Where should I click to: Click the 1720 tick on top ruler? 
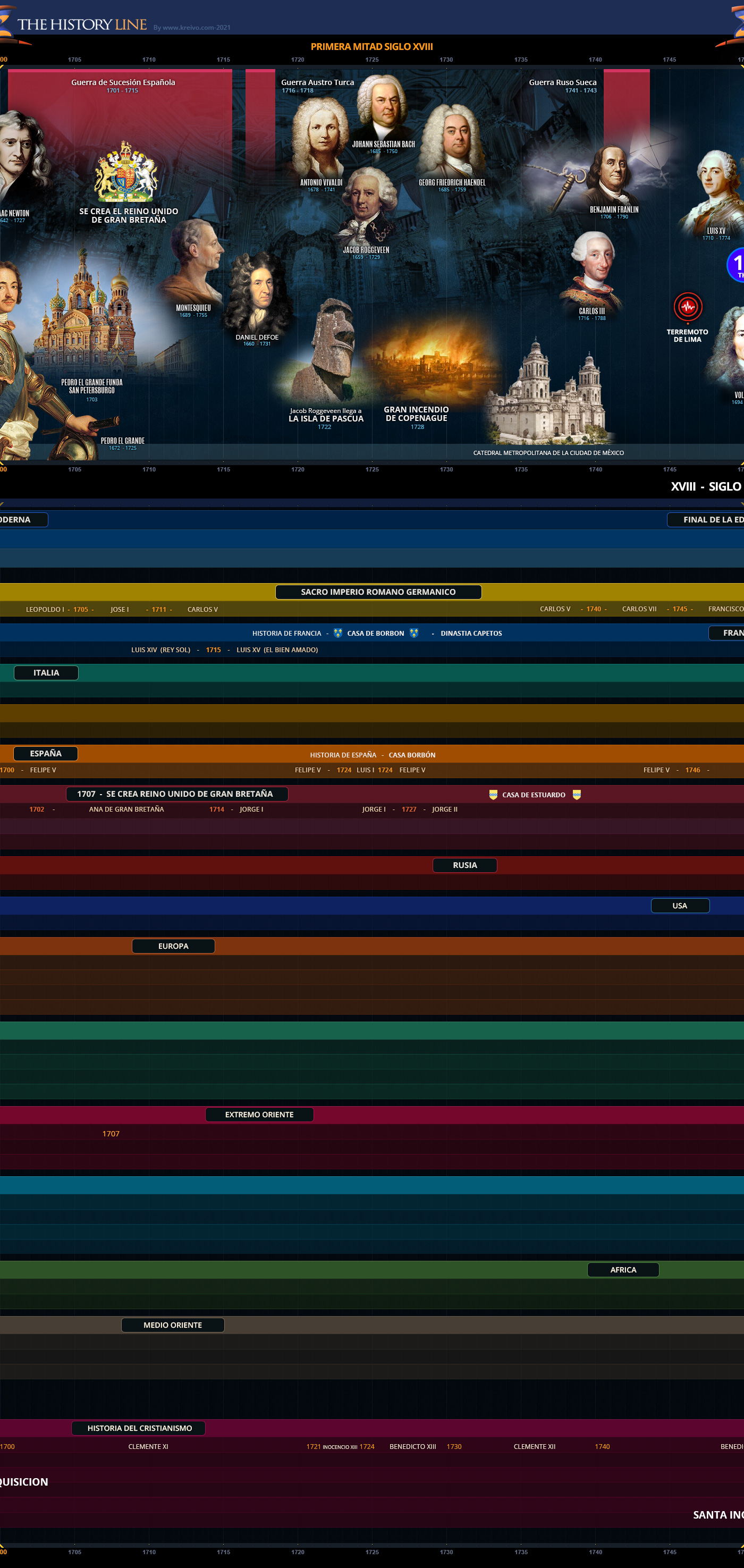click(298, 60)
